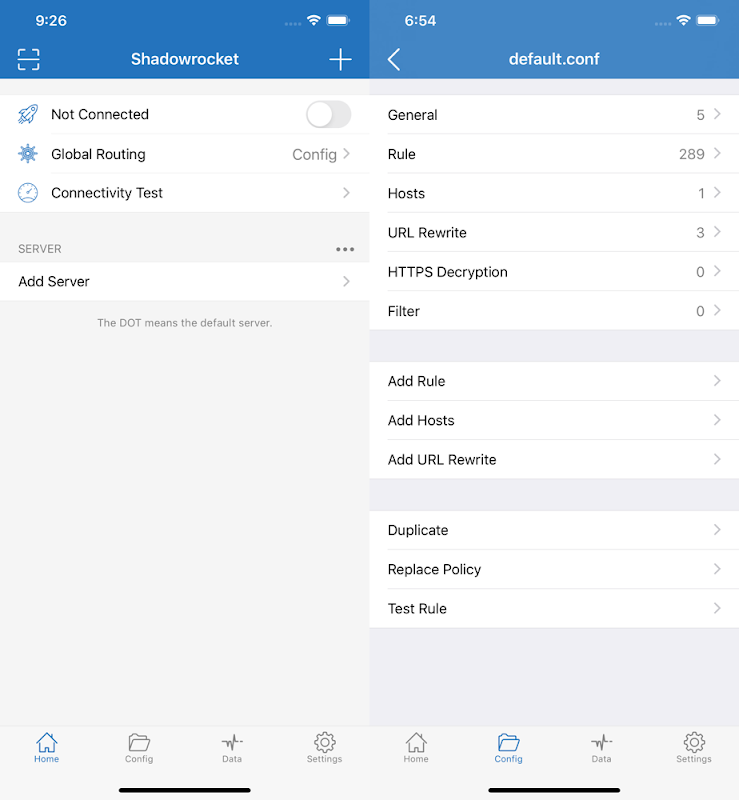This screenshot has height=800, width=739.
Task: Select the Duplicate option
Action: (x=554, y=530)
